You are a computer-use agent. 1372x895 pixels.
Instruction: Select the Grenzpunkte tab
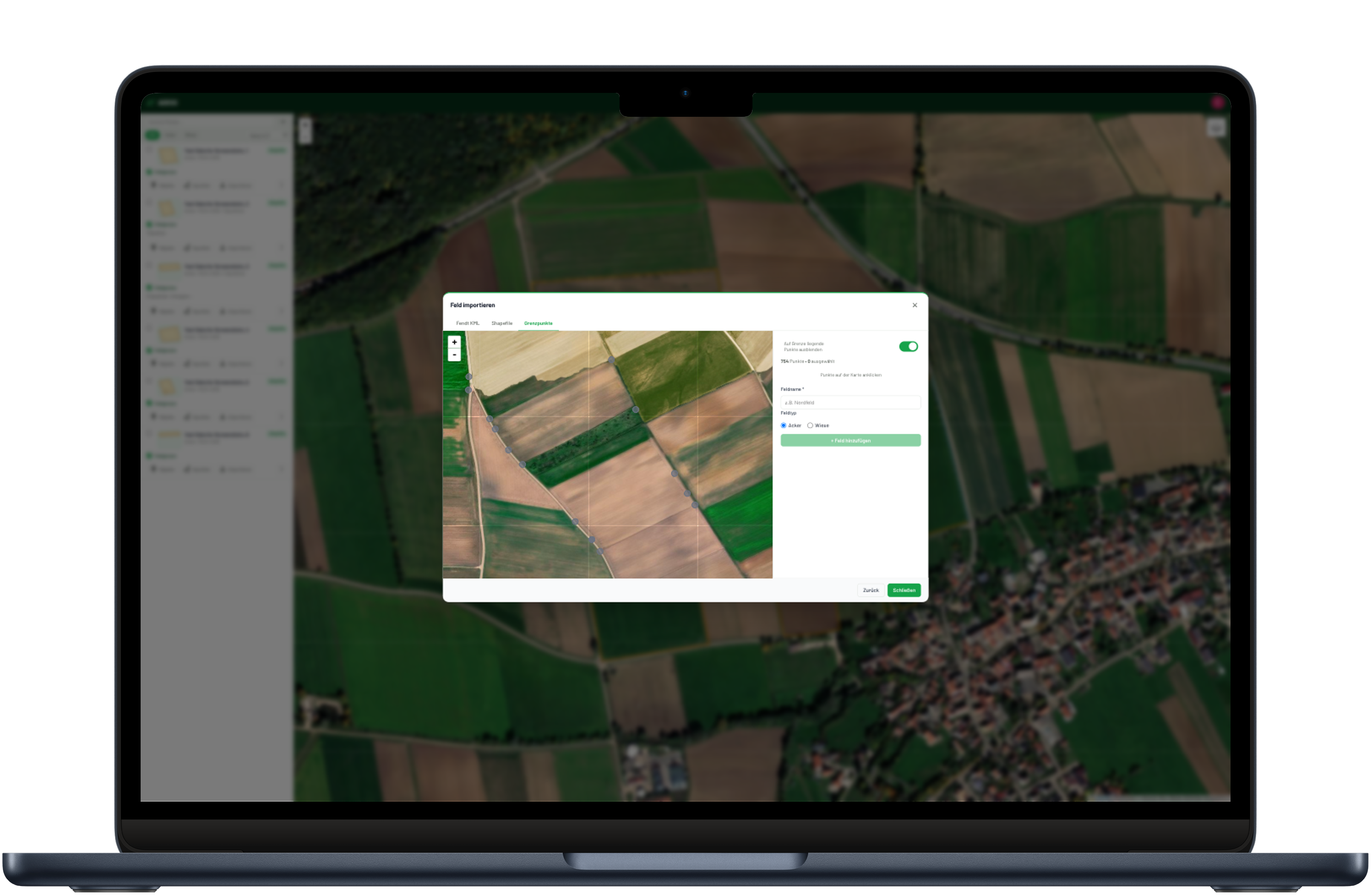538,323
